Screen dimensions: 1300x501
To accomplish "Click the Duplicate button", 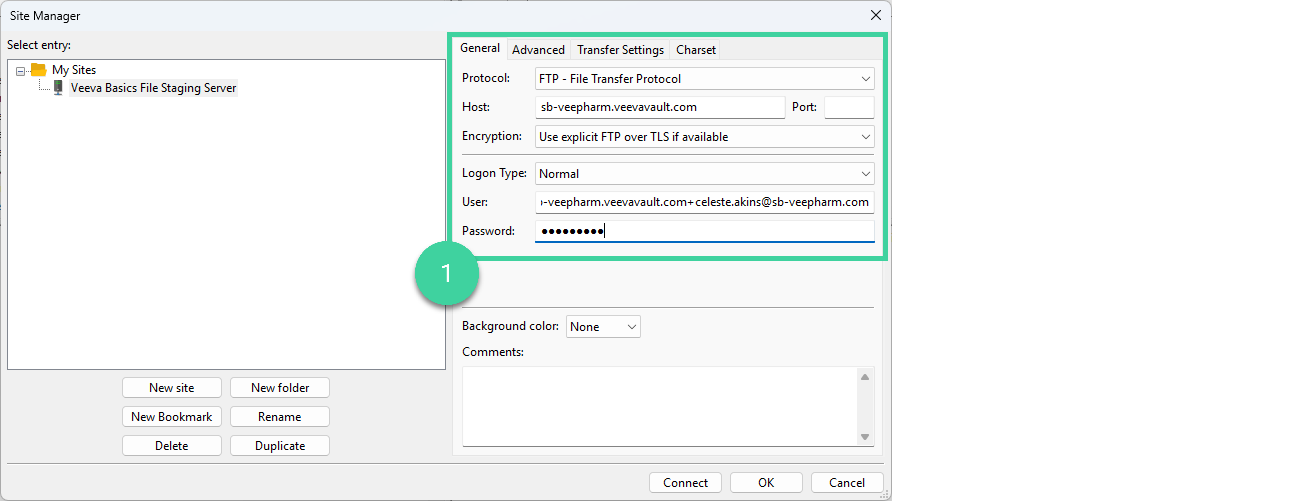I will pyautogui.click(x=280, y=446).
